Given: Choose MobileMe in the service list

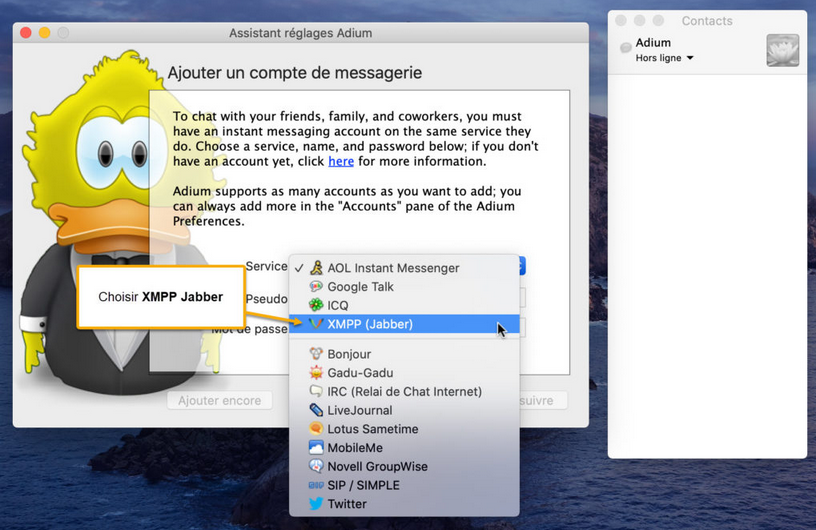Looking at the screenshot, I should pyautogui.click(x=404, y=447).
